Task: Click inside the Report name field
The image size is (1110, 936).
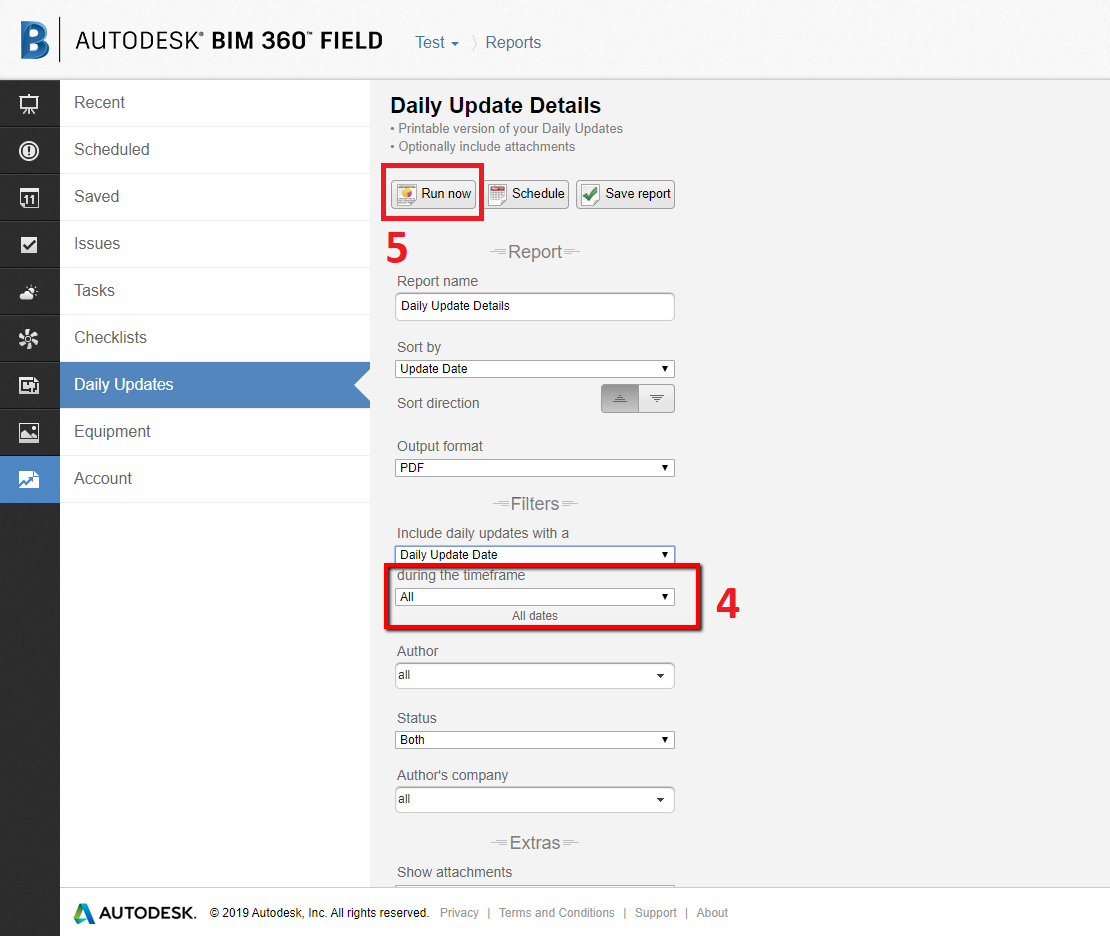Action: pyautogui.click(x=534, y=306)
